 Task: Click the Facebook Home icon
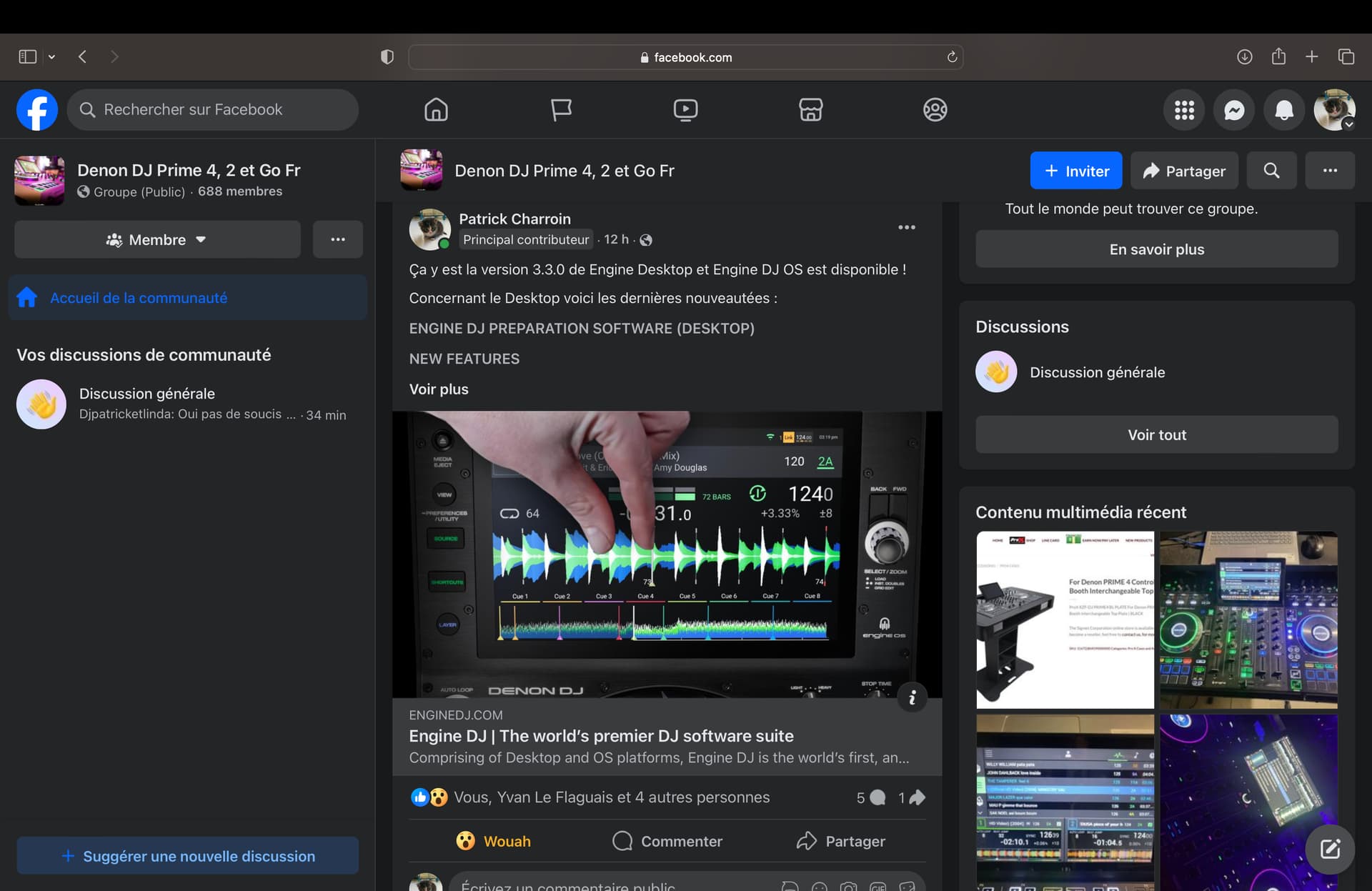click(436, 110)
